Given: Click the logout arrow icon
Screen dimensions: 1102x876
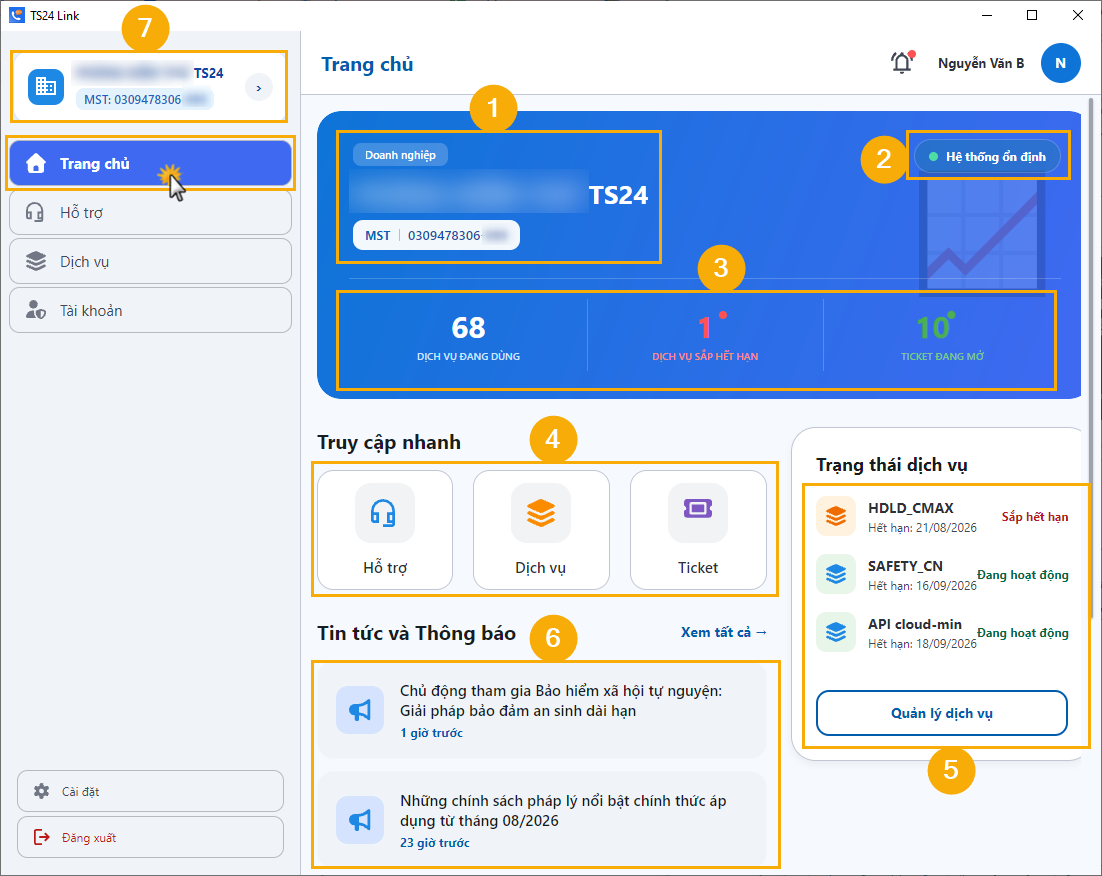Looking at the screenshot, I should point(41,837).
